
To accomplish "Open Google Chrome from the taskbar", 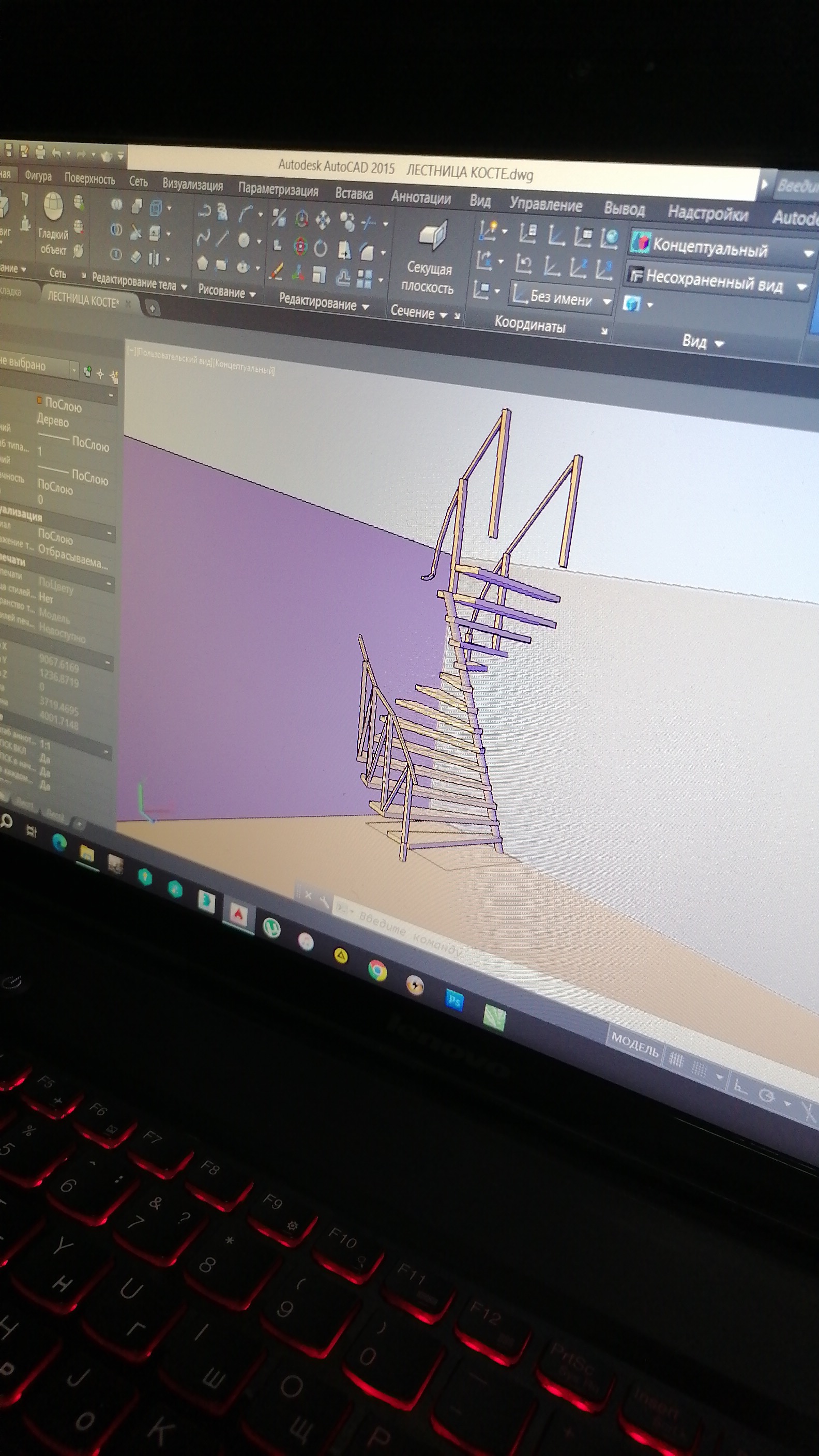I will [377, 970].
